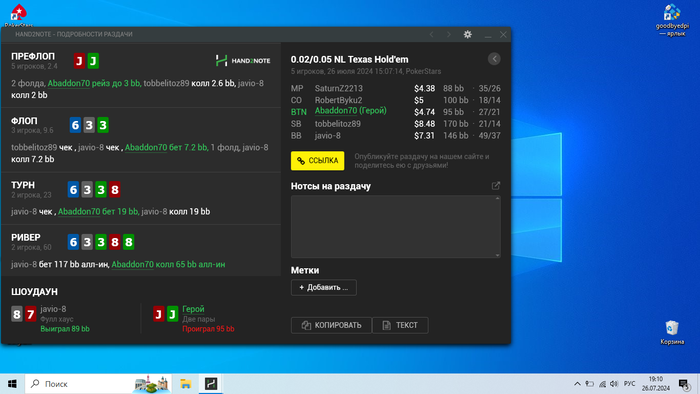Screen dimensions: 700x394
Task: Click the КОПИРОВАТЬ button
Action: coord(331,325)
